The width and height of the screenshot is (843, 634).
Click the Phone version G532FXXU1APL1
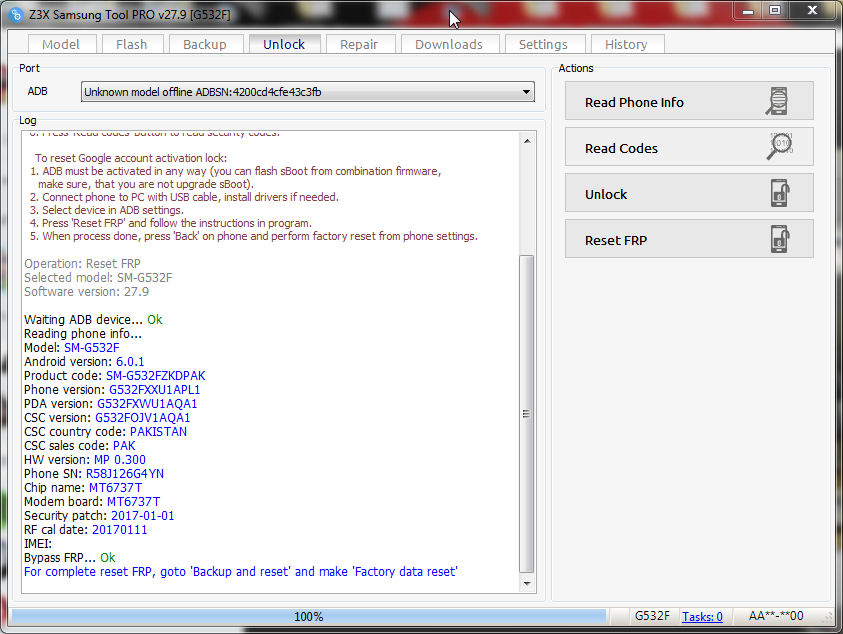pos(154,390)
